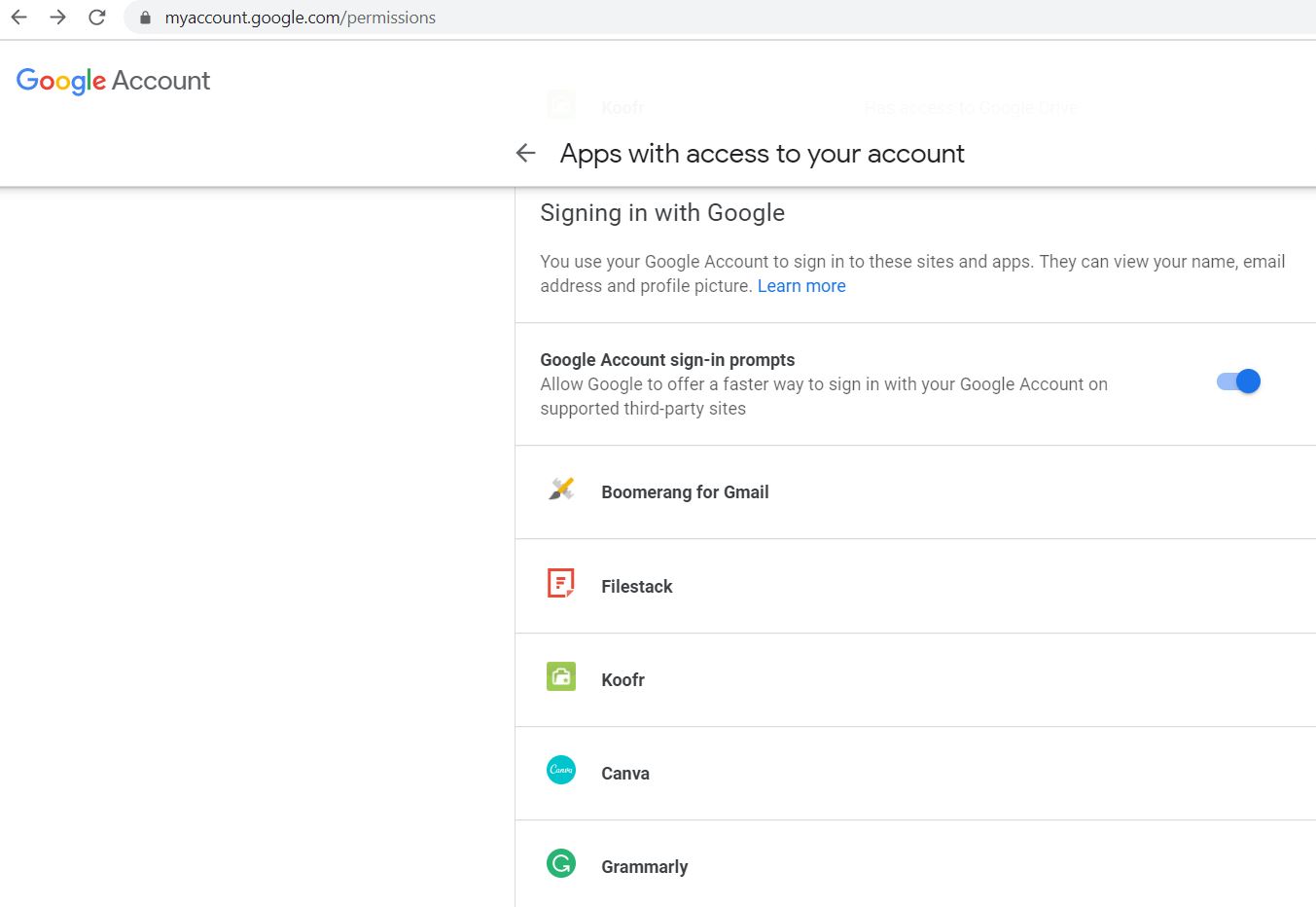Click the 'Allow Google to offer a faster way' description
Screen dimensions: 1316x907
click(x=824, y=396)
